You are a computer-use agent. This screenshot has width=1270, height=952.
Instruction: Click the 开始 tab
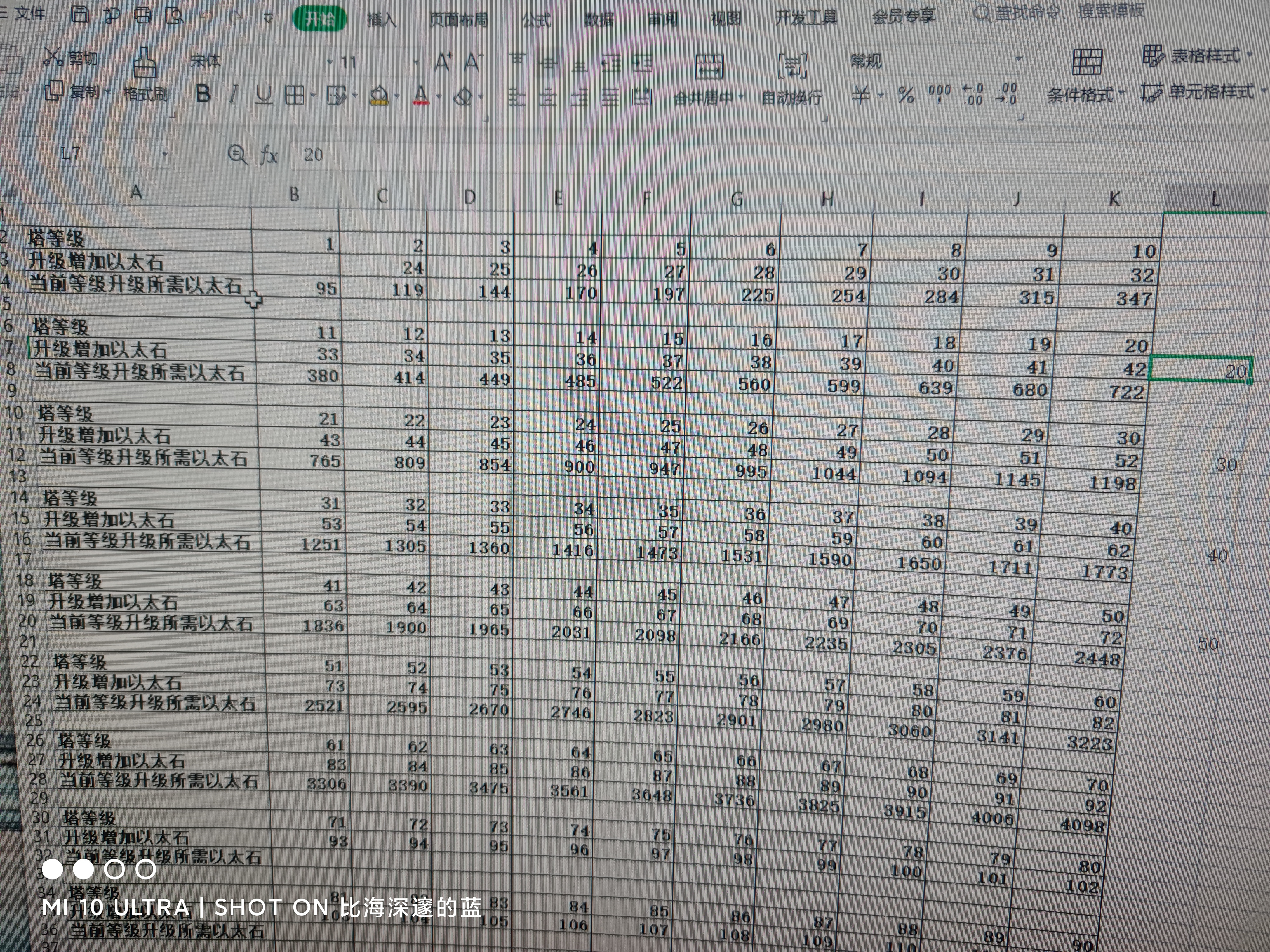coord(319,19)
